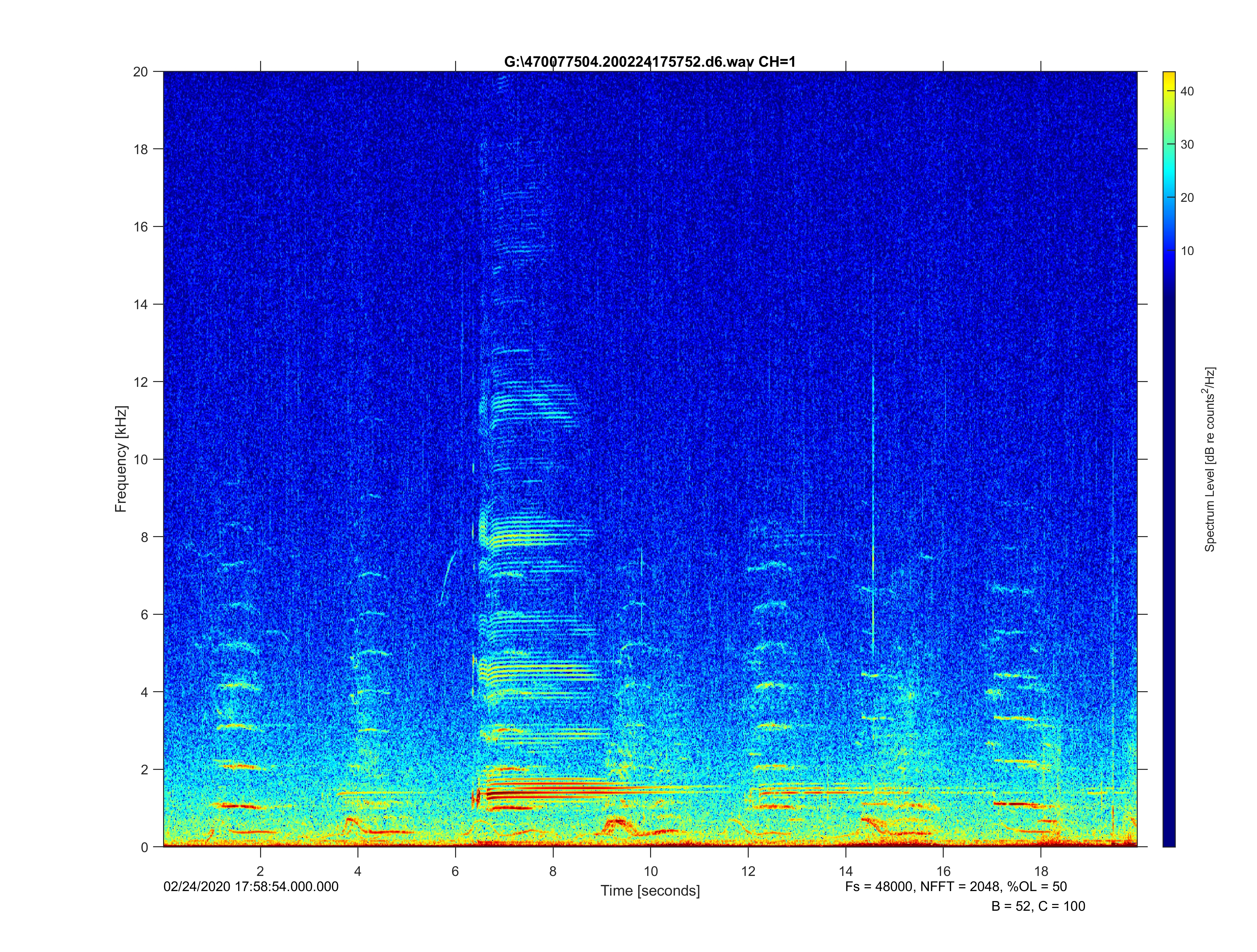This screenshot has width=1257, height=952.
Task: Click the colorbar gradient strip
Action: pyautogui.click(x=1169, y=459)
